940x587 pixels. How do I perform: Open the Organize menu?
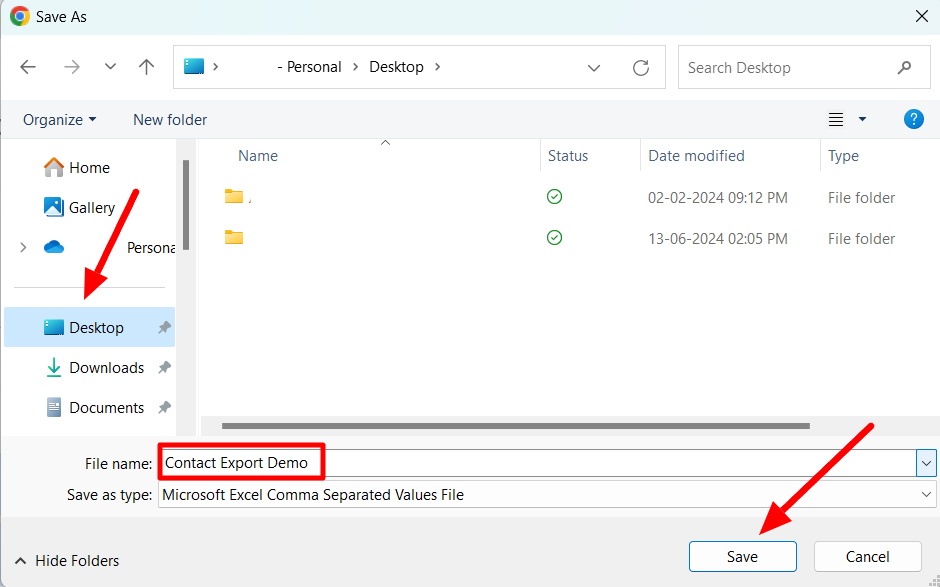pos(59,120)
